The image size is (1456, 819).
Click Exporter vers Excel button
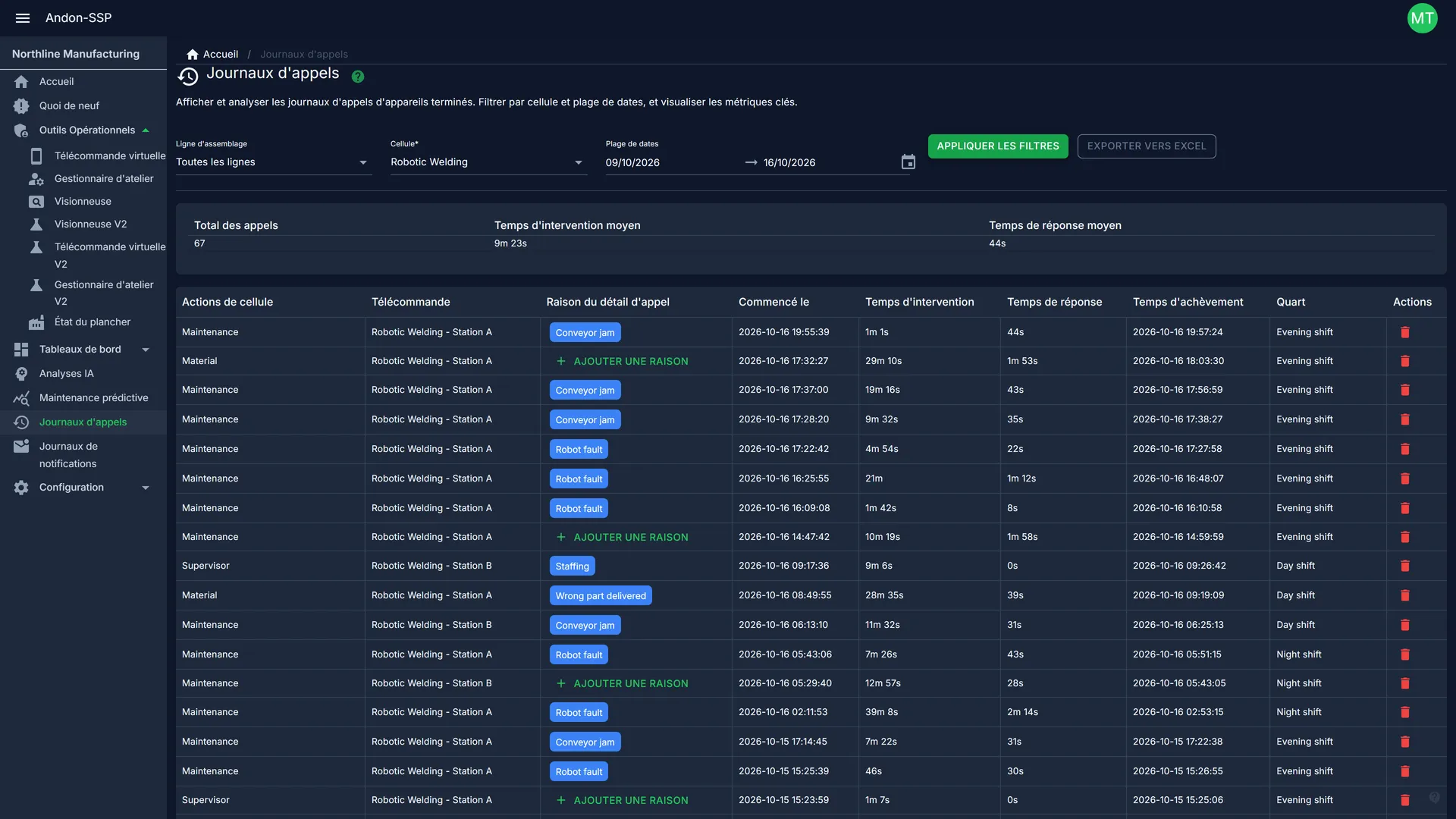(x=1147, y=146)
